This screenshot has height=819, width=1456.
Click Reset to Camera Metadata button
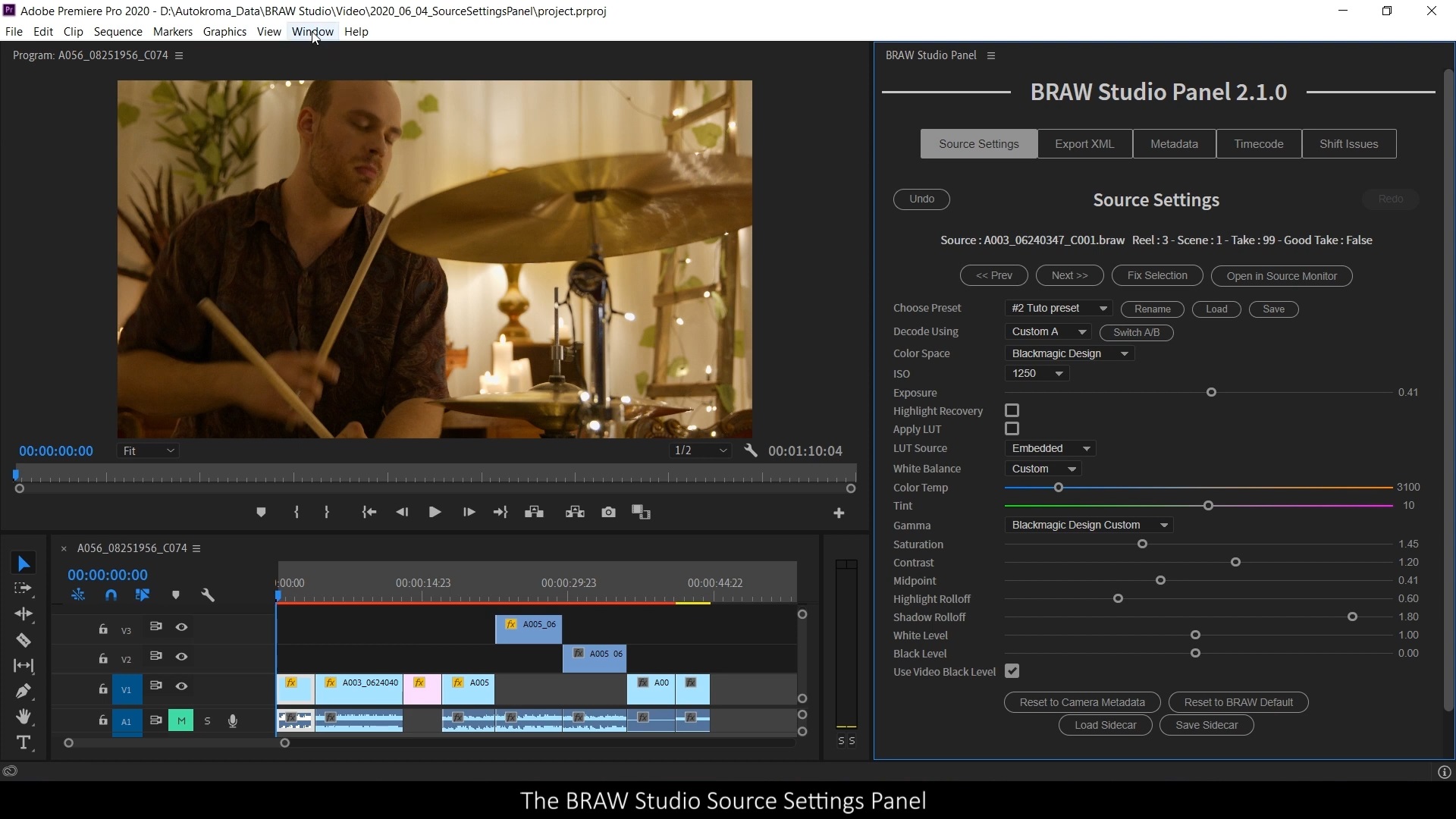click(1082, 701)
